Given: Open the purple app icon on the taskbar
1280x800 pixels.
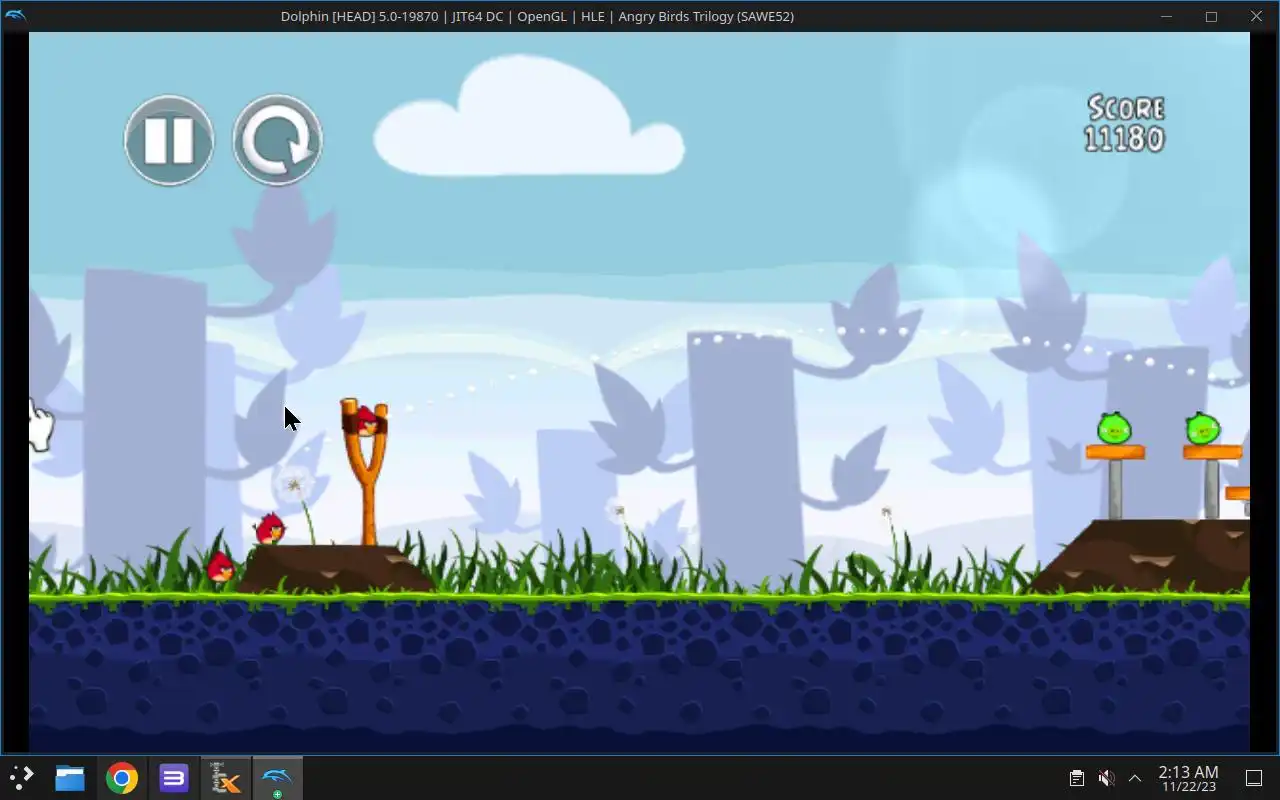Looking at the screenshot, I should pyautogui.click(x=174, y=778).
